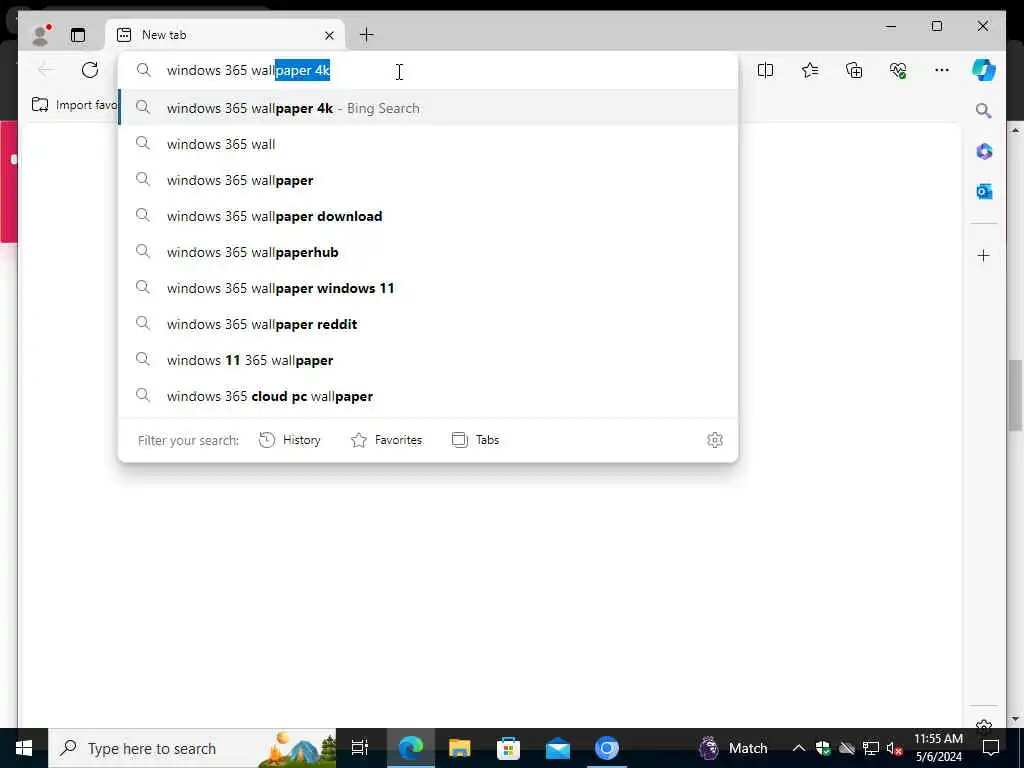The image size is (1024, 768).
Task: Open Browser essentials heart icon
Action: [x=898, y=70]
